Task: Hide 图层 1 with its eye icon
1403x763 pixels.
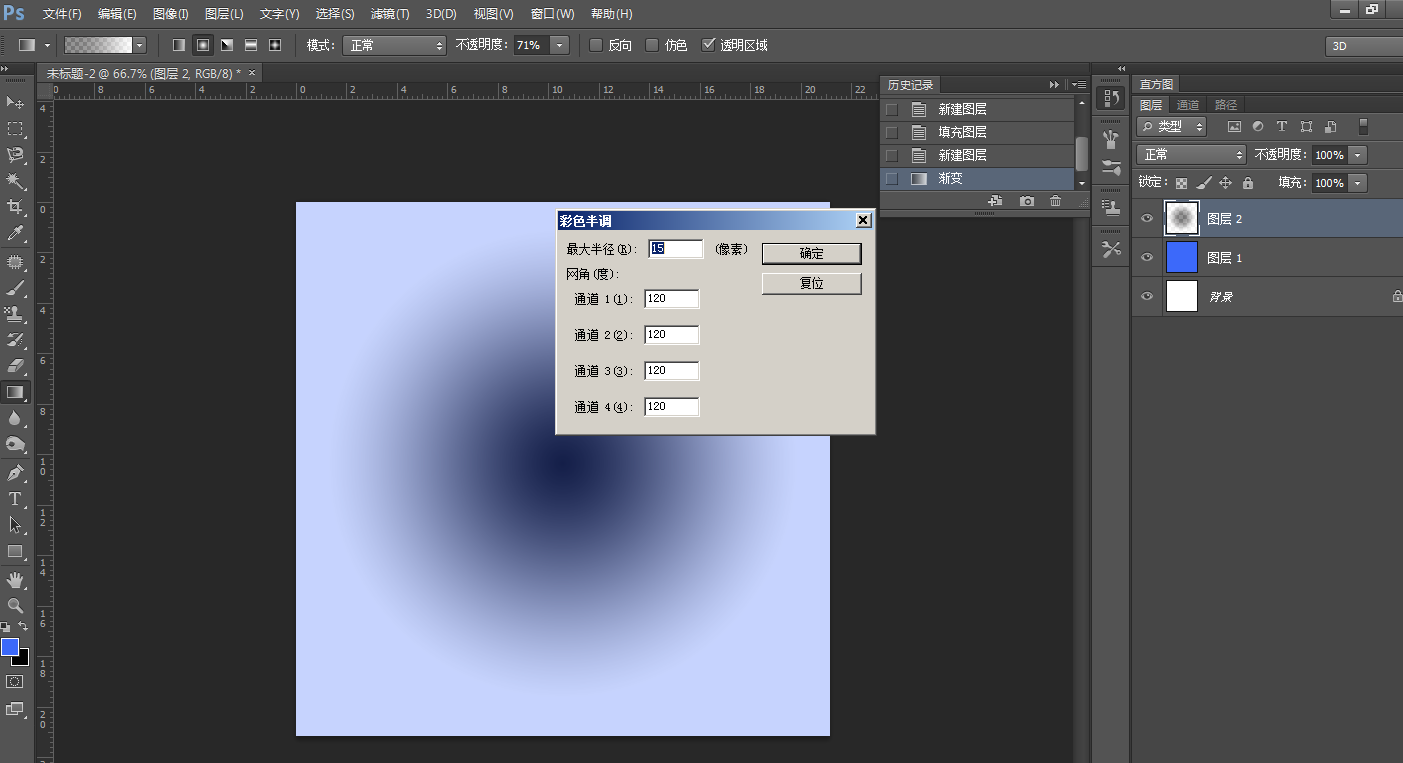Action: click(1147, 257)
